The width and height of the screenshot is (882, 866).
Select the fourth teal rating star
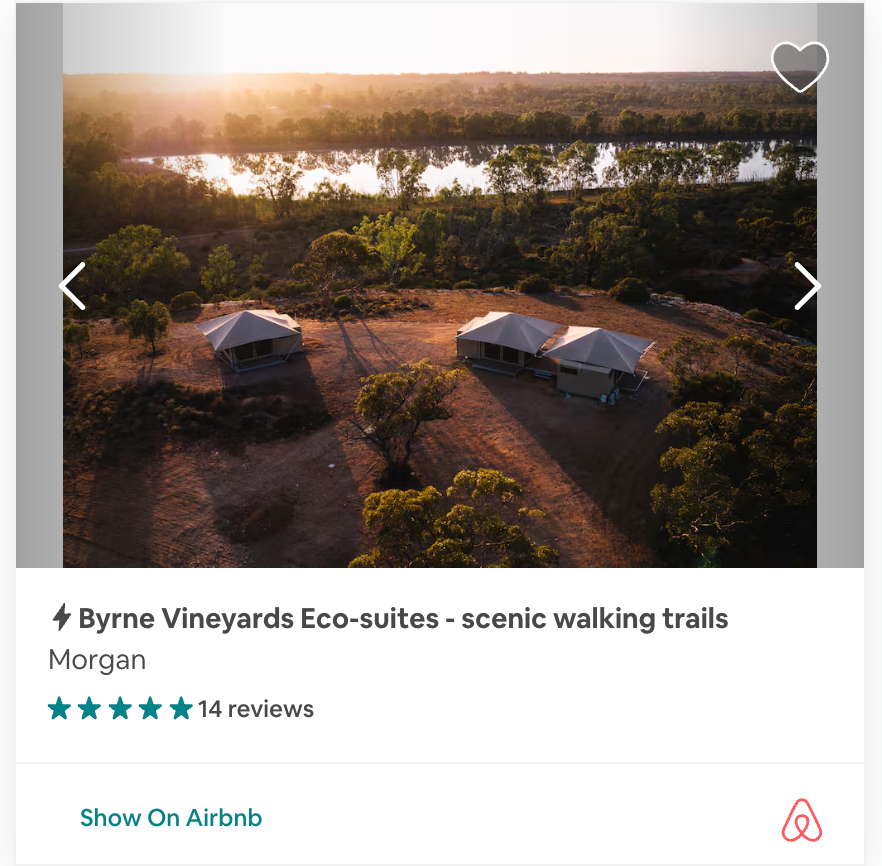pyautogui.click(x=150, y=708)
